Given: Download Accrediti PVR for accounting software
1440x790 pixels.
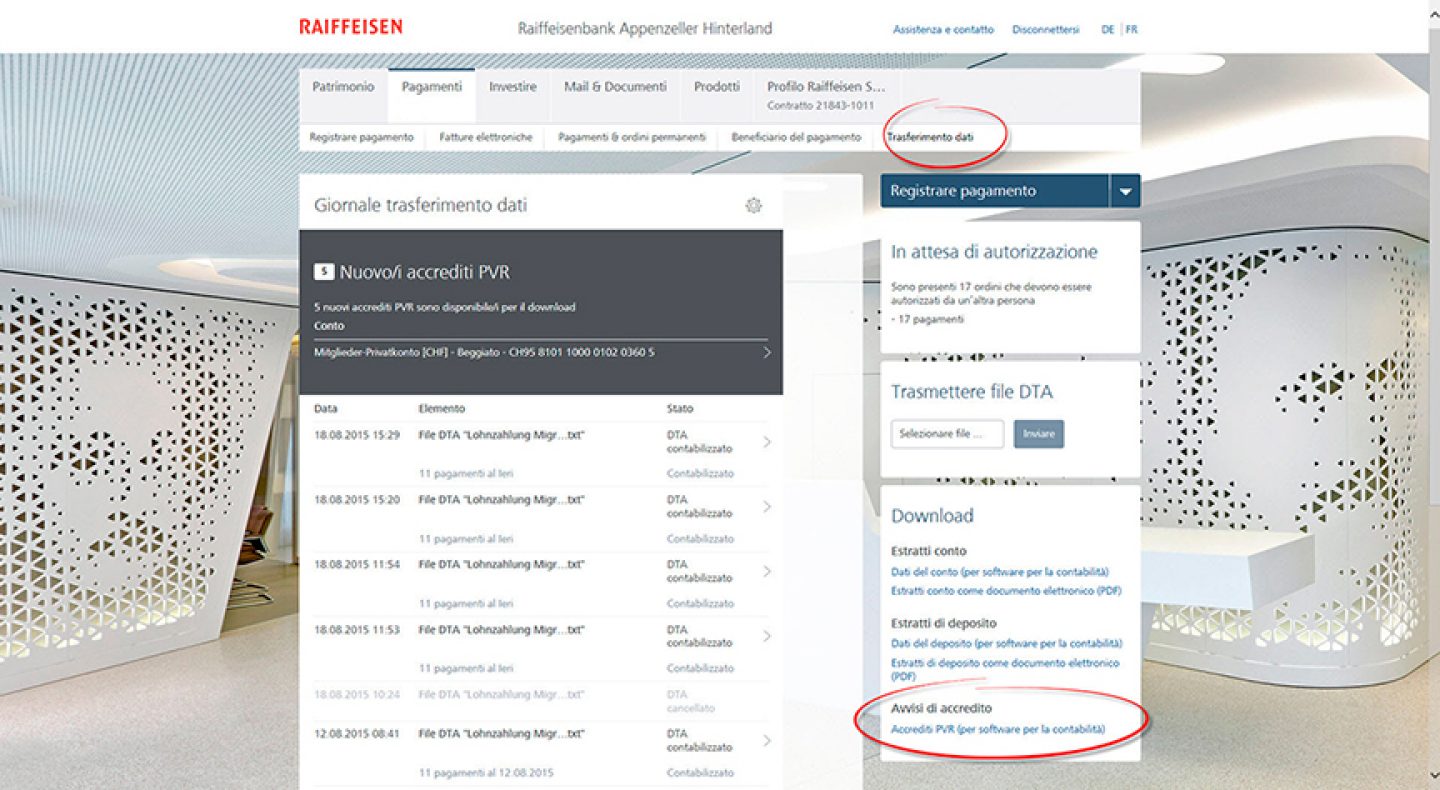Looking at the screenshot, I should click(x=997, y=730).
